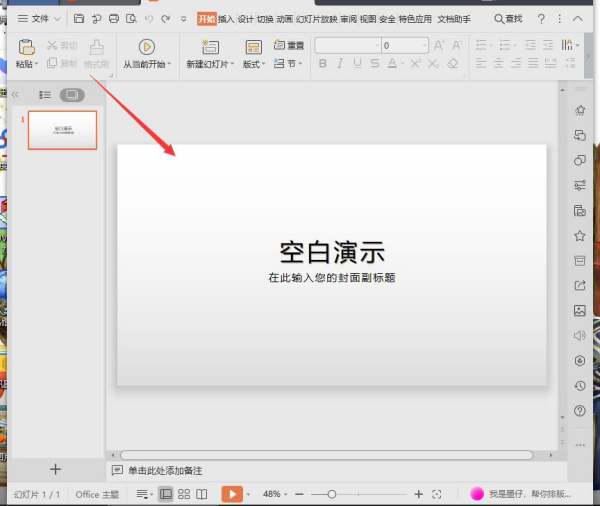
Task: Toggle Bold formatting
Action: pyautogui.click(x=323, y=63)
